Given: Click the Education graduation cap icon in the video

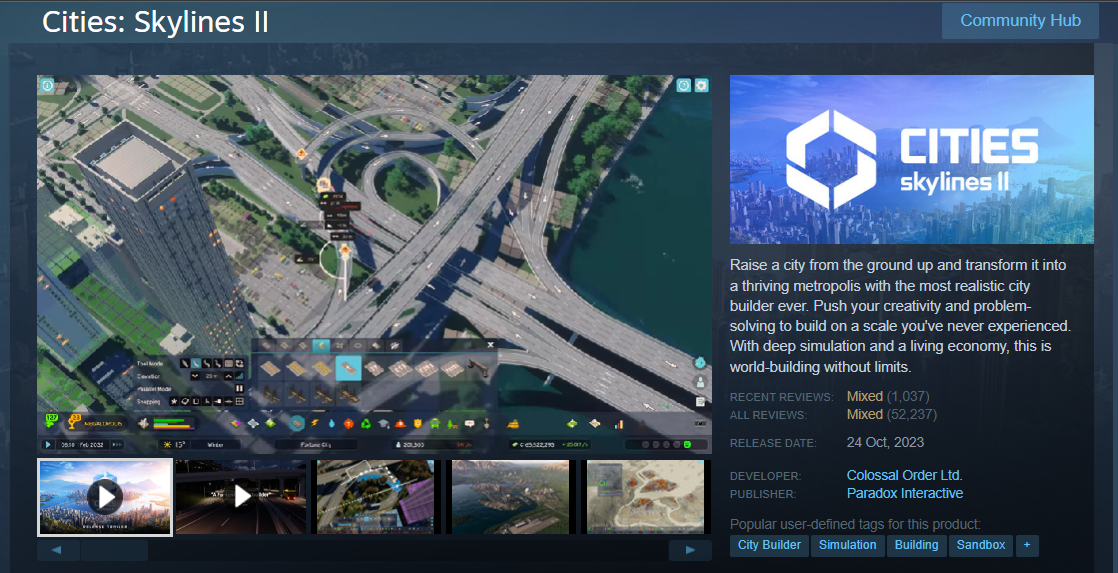Looking at the screenshot, I should 383,423.
